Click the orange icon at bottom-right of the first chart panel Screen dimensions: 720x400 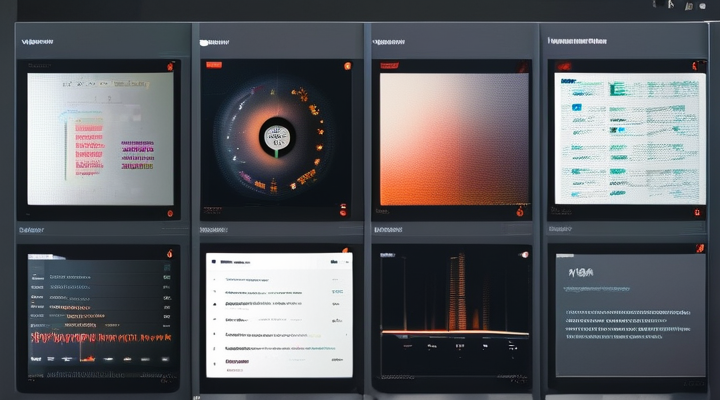tap(170, 212)
